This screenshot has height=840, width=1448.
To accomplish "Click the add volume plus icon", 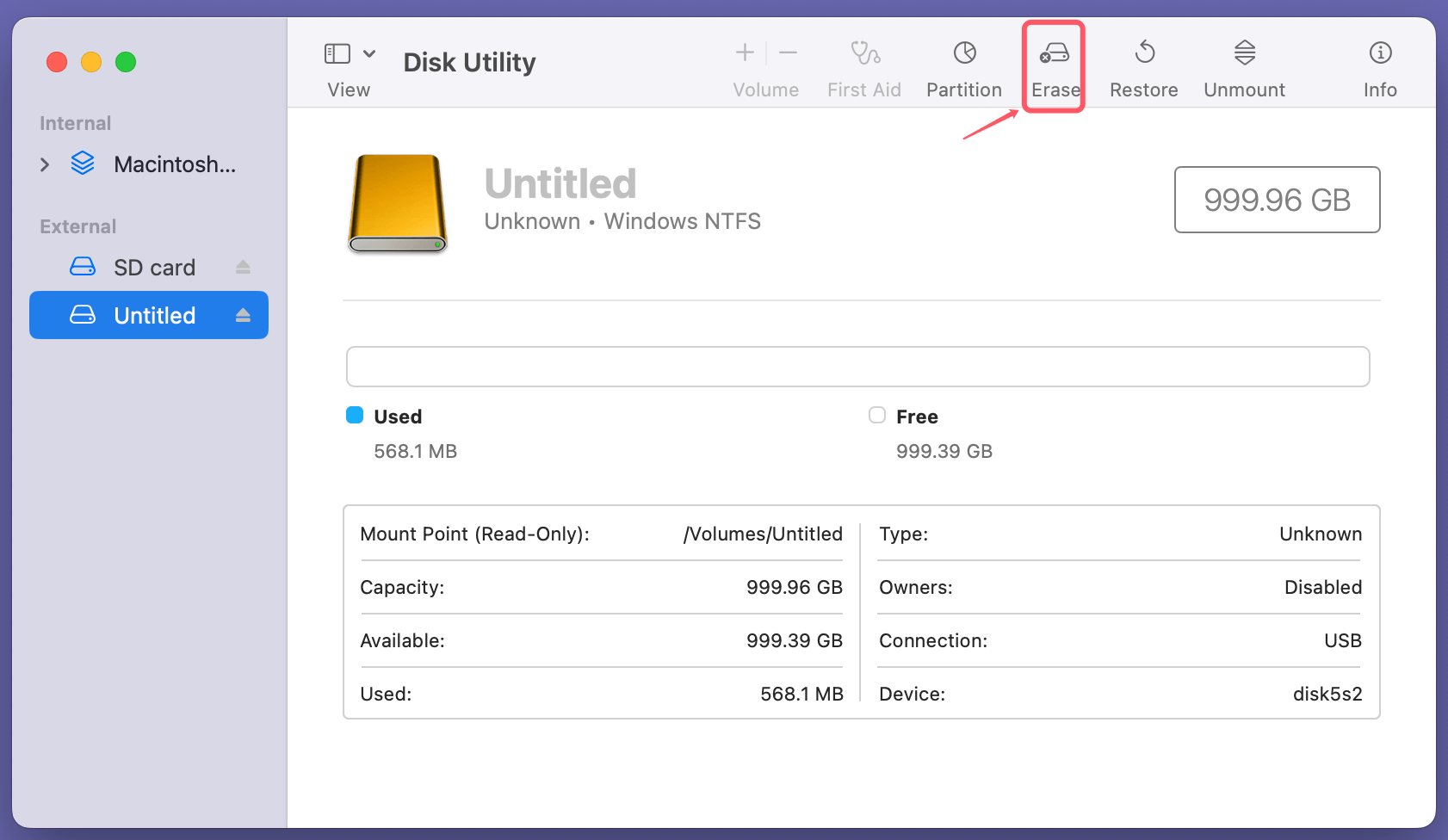I will [745, 53].
